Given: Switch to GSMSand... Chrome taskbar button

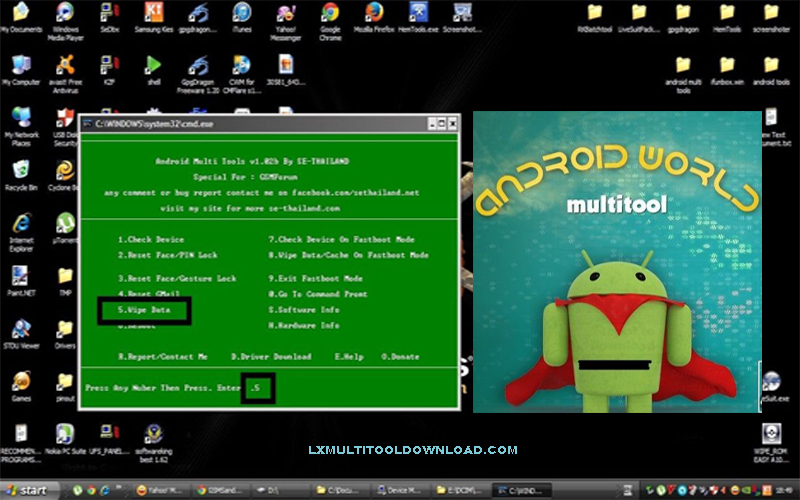Looking at the screenshot, I should click(x=221, y=490).
